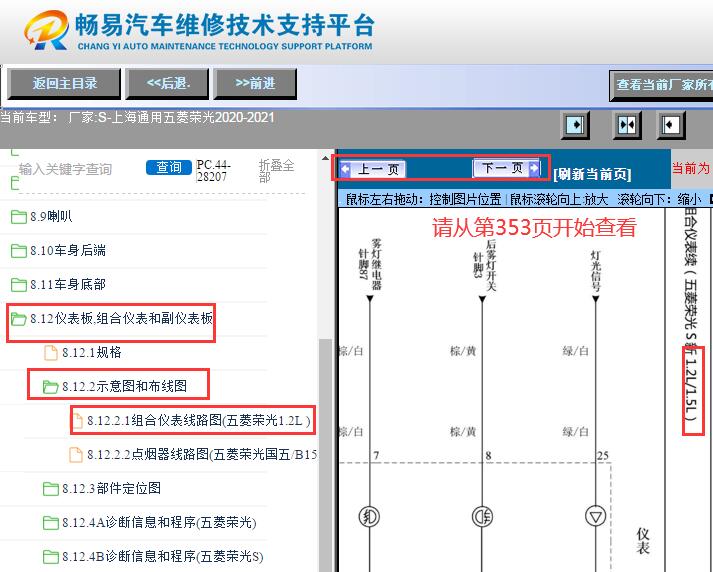Click the upper 绿/白 wire color label
This screenshot has height=572, width=713.
(x=576, y=351)
